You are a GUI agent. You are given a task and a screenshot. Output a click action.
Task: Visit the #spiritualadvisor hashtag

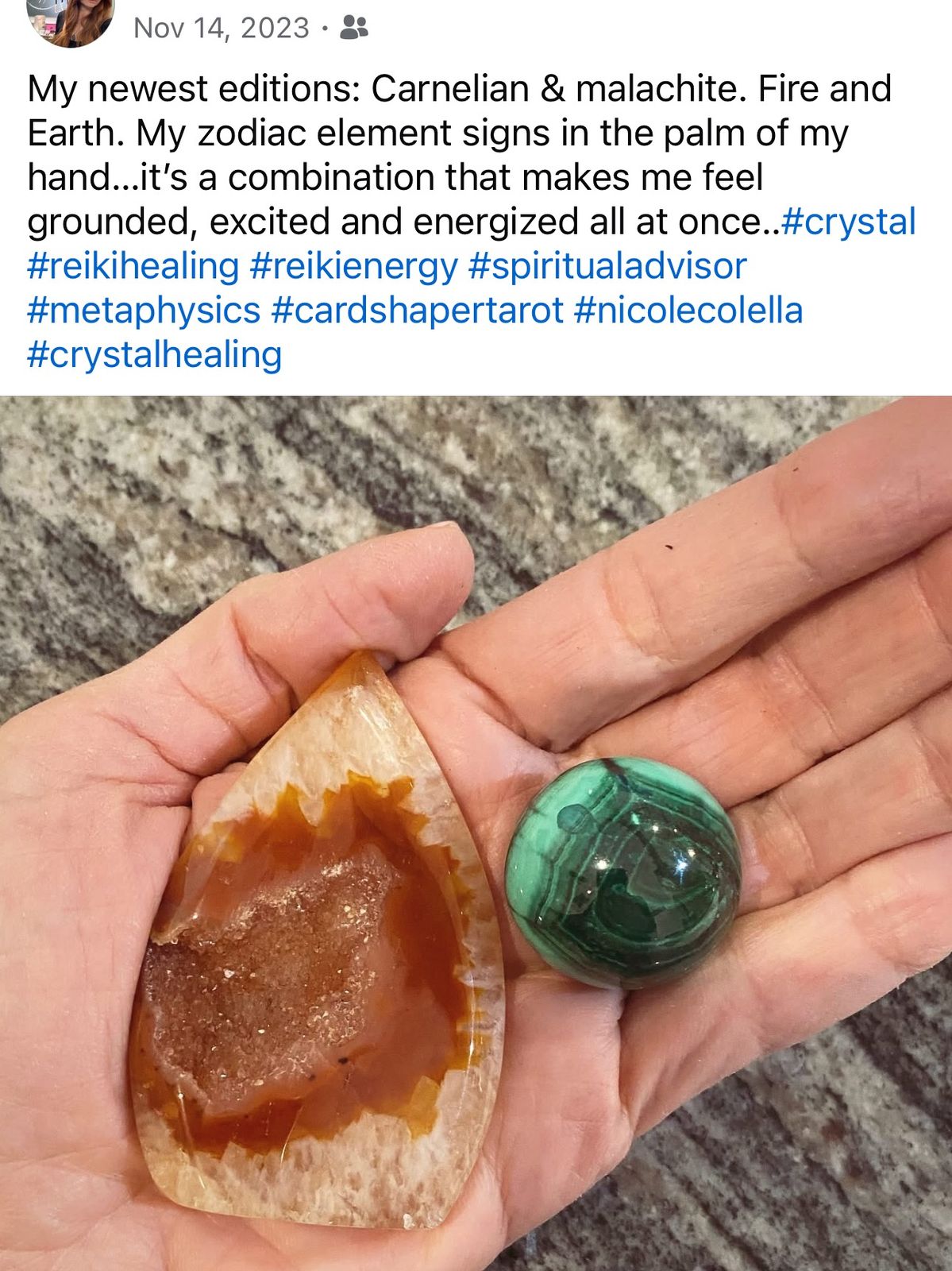point(607,266)
